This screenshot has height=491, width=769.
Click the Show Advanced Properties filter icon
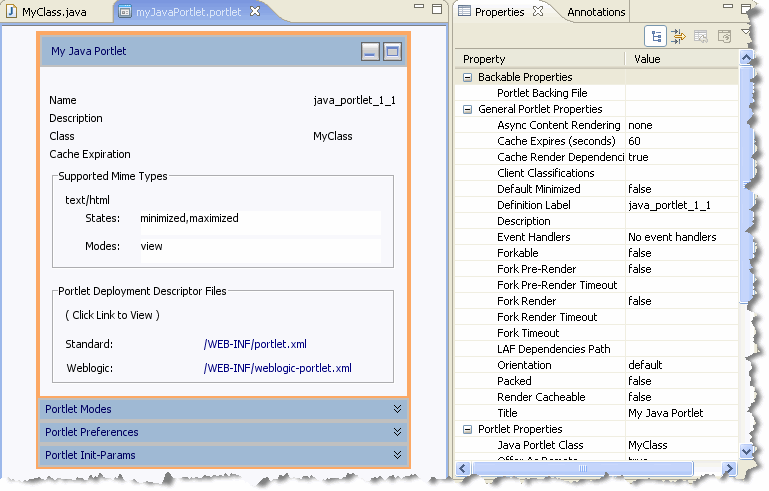678,36
